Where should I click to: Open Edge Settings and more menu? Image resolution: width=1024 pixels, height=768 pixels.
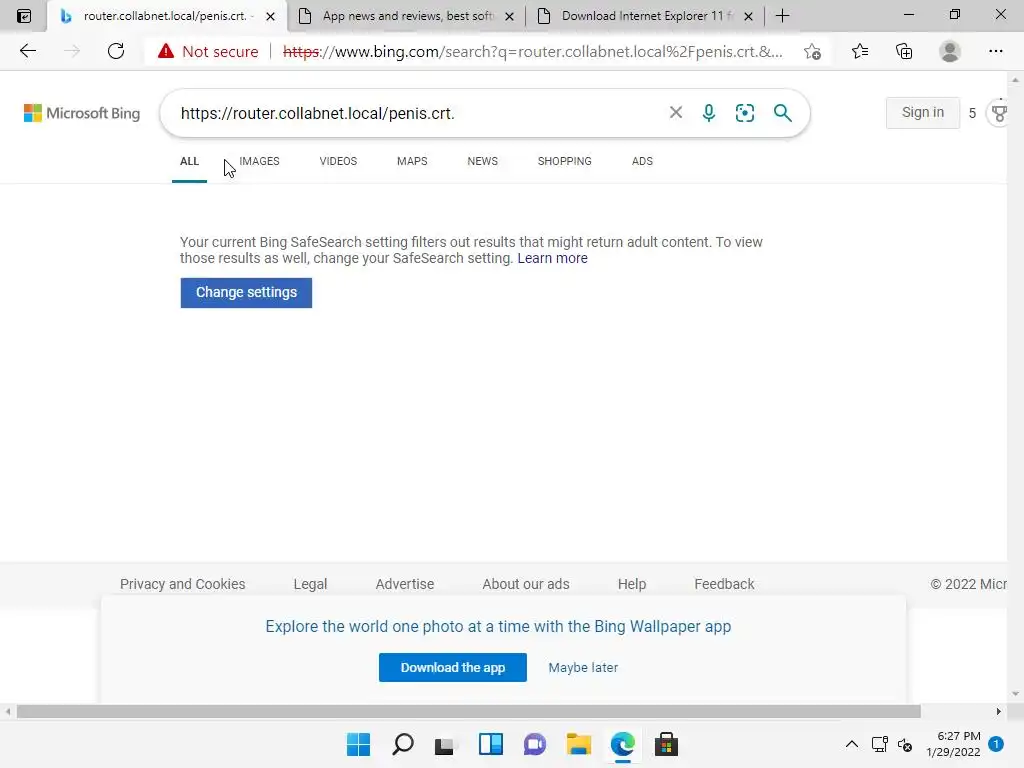click(x=995, y=51)
